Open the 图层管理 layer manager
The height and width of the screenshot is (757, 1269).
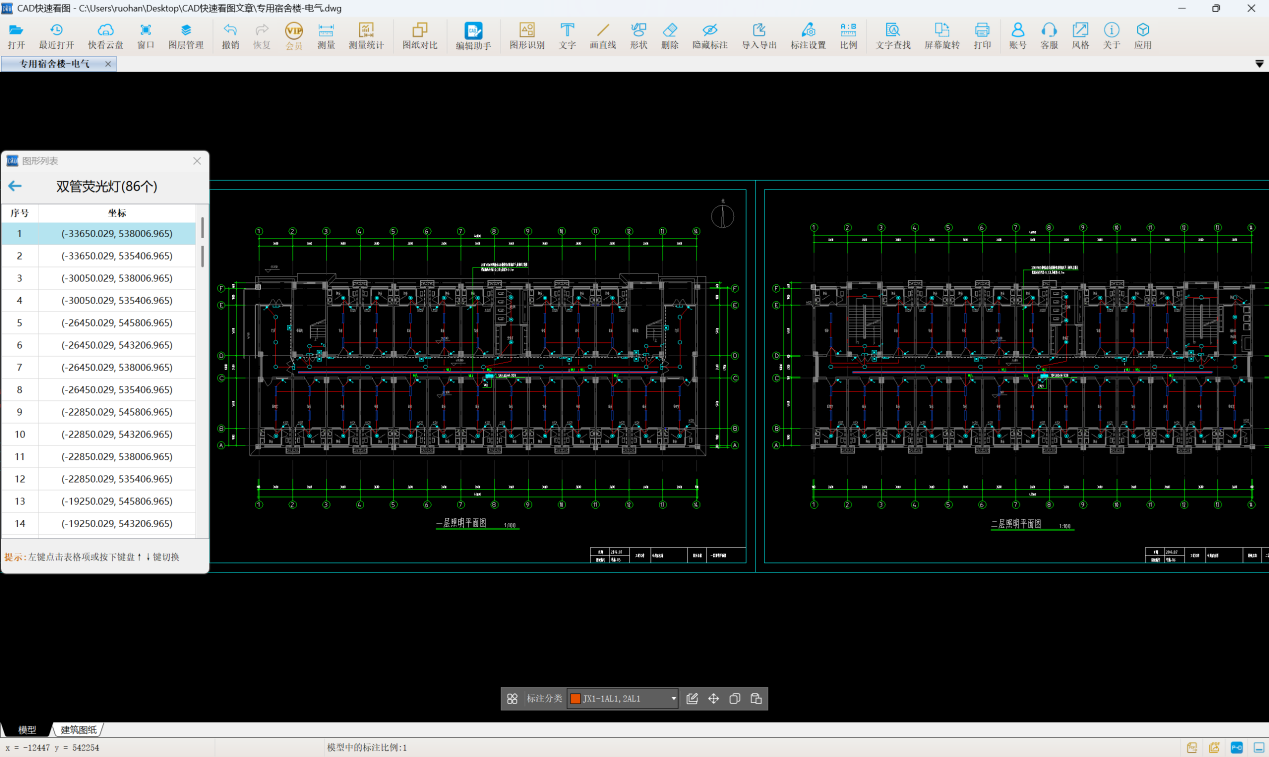coord(185,36)
